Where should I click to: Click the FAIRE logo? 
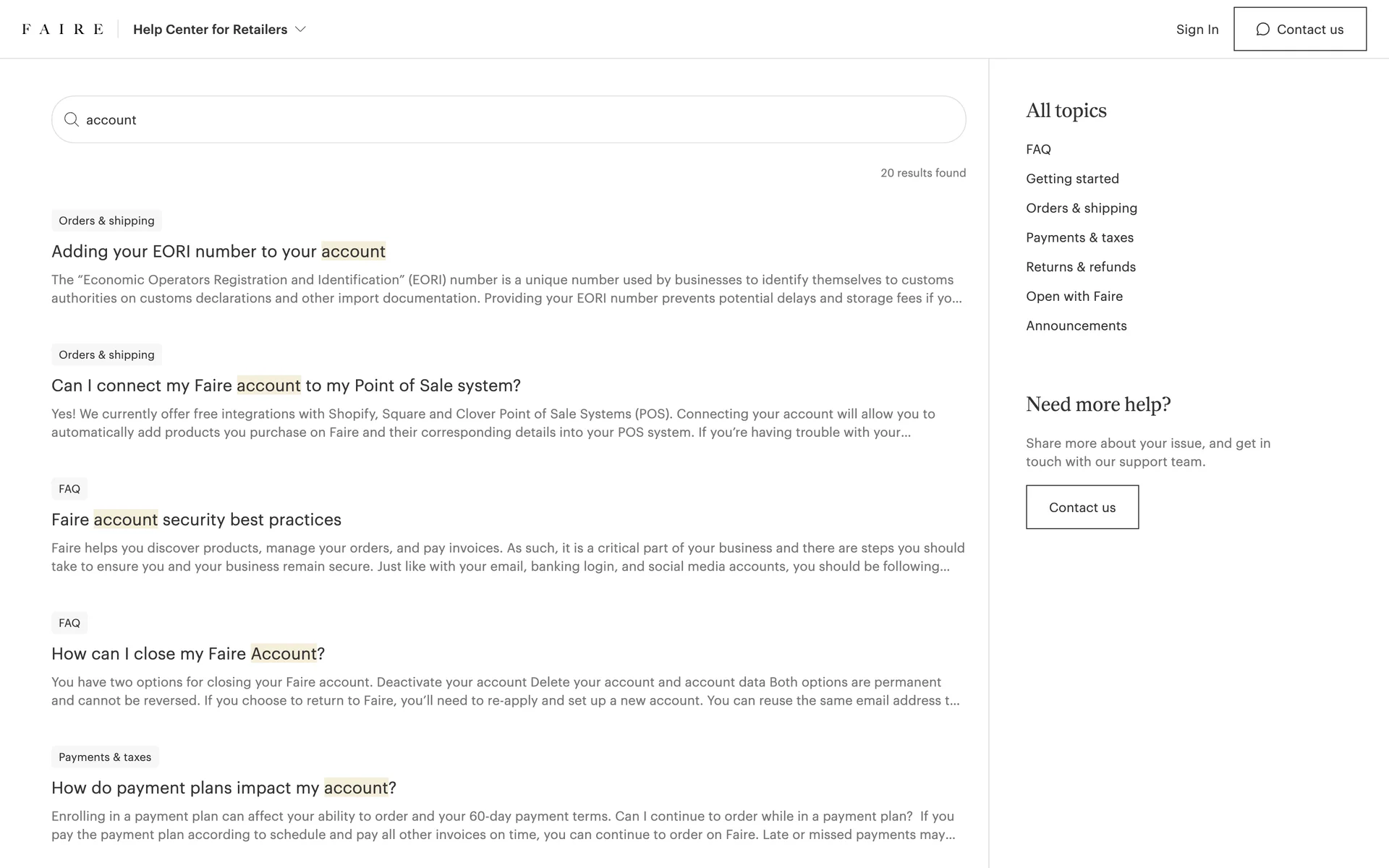(x=62, y=29)
